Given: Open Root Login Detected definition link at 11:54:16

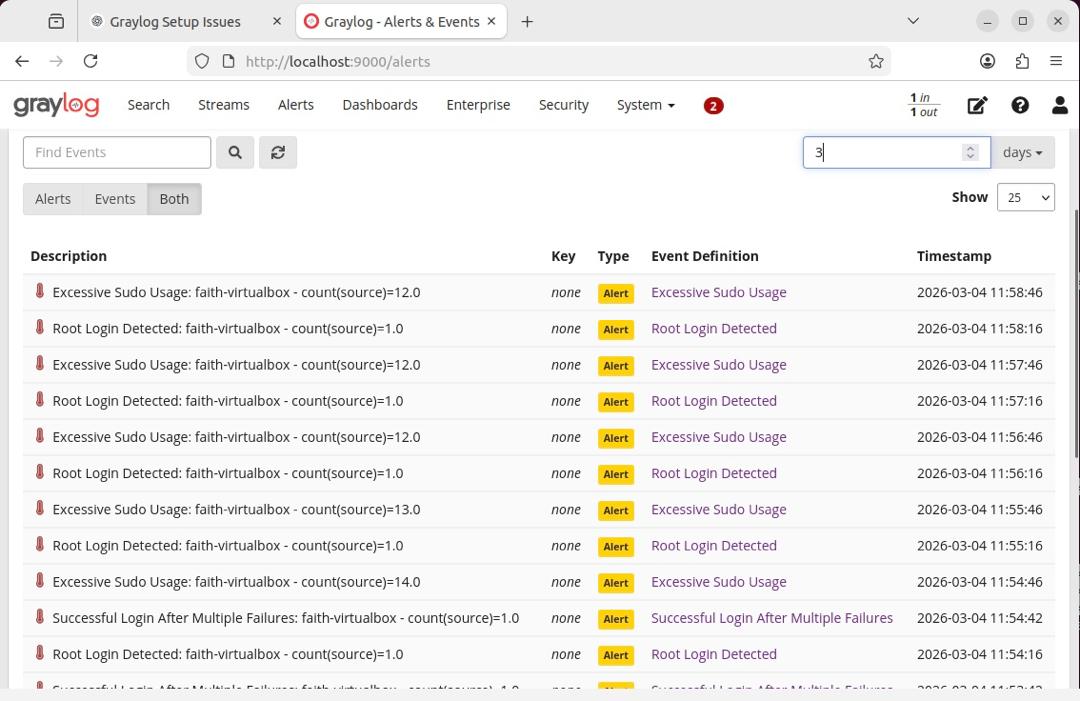Looking at the screenshot, I should coord(714,655).
